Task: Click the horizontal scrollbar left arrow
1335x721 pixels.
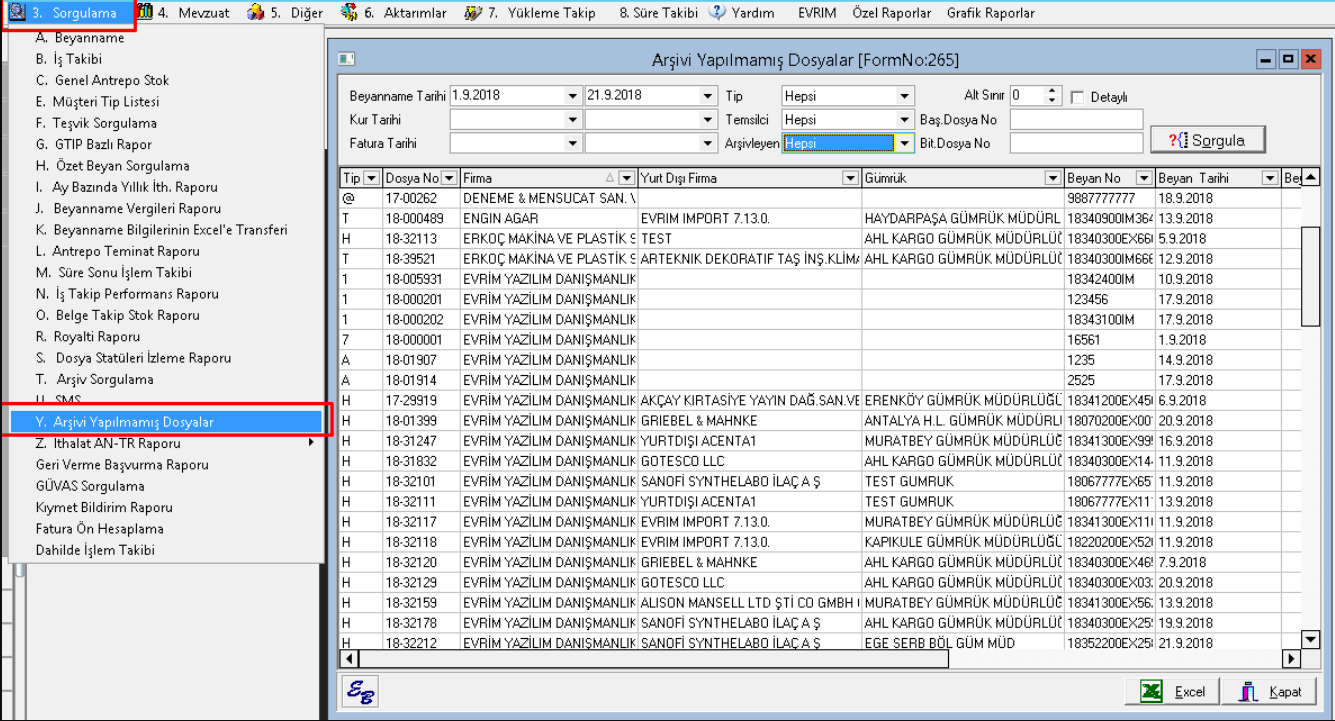Action: tap(349, 659)
